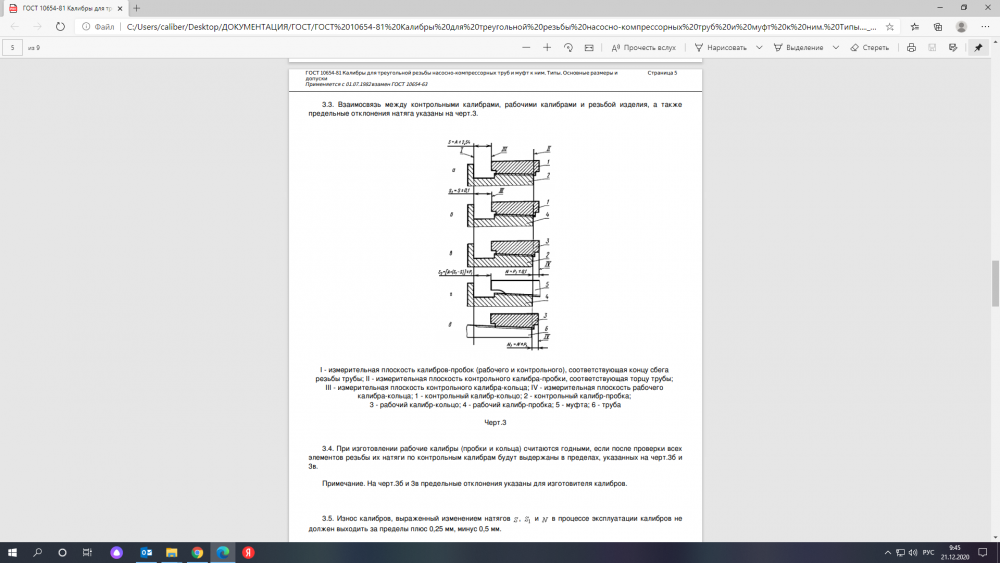This screenshot has height=563, width=1000.
Task: Click the file info icon in address bar
Action: pyautogui.click(x=86, y=27)
